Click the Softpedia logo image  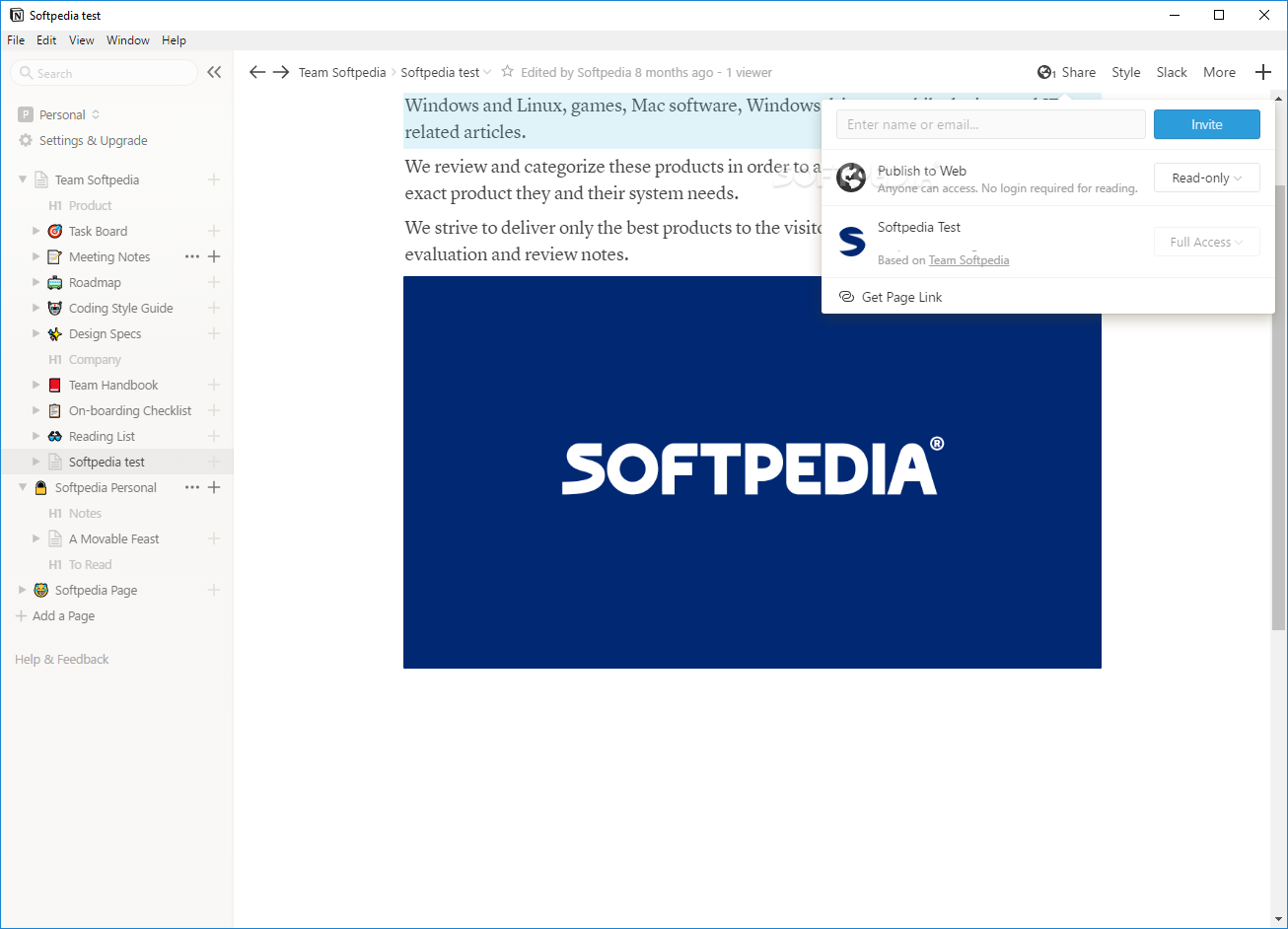click(x=752, y=472)
